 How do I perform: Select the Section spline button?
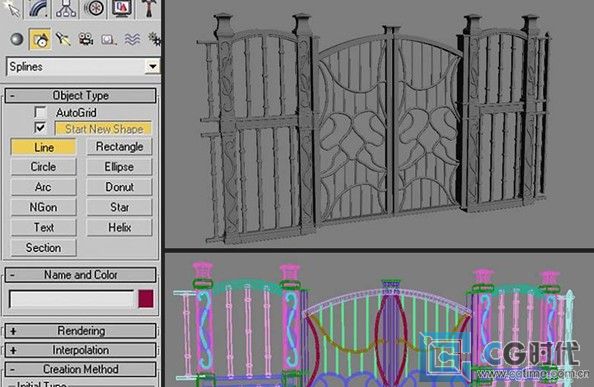click(x=44, y=248)
